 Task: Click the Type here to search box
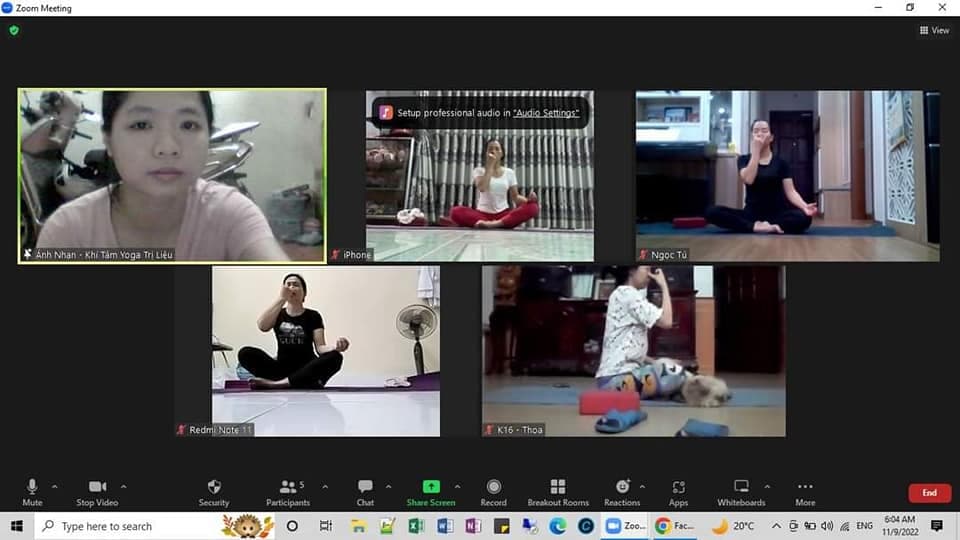coord(155,526)
